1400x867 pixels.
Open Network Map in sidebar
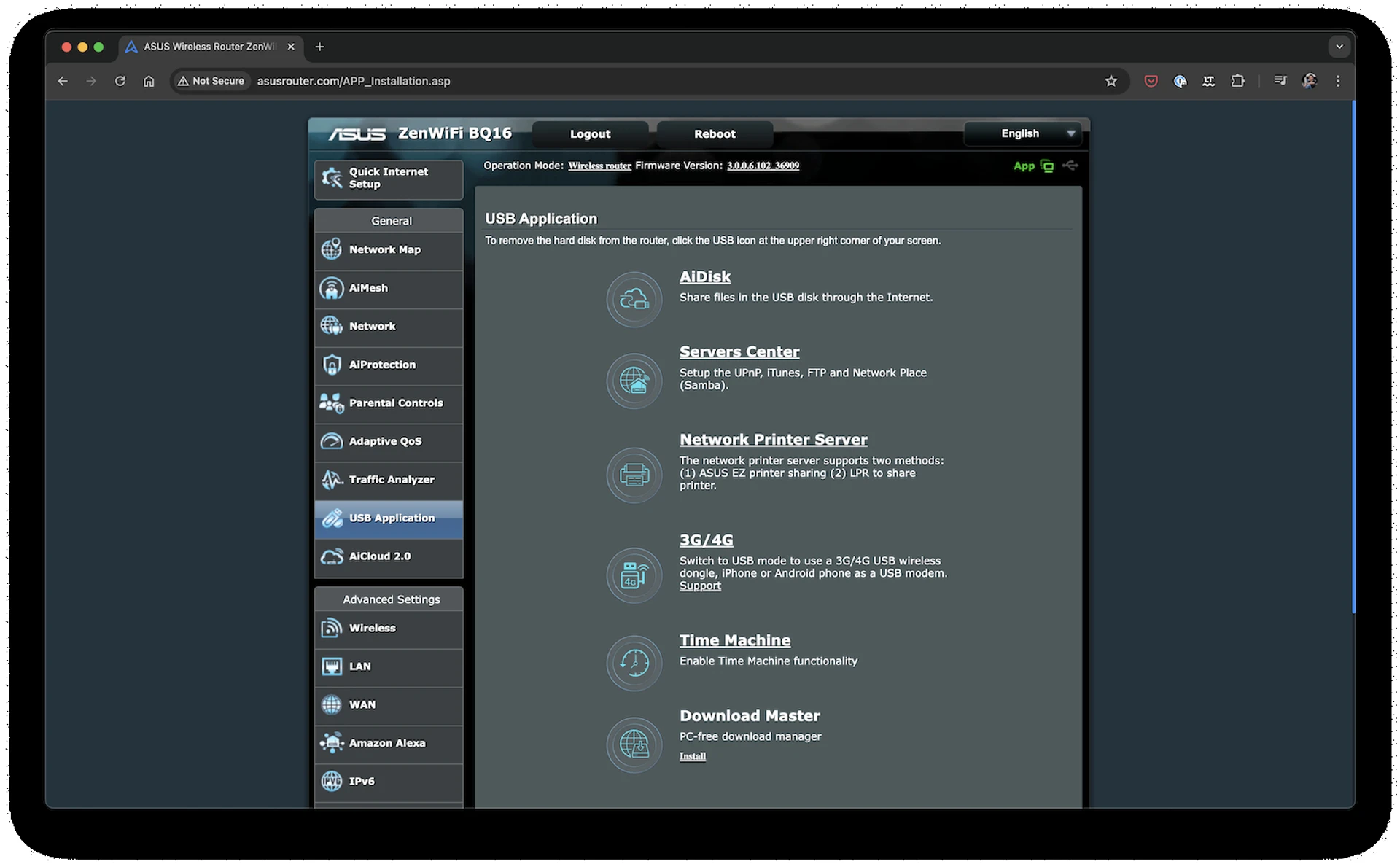tap(389, 250)
